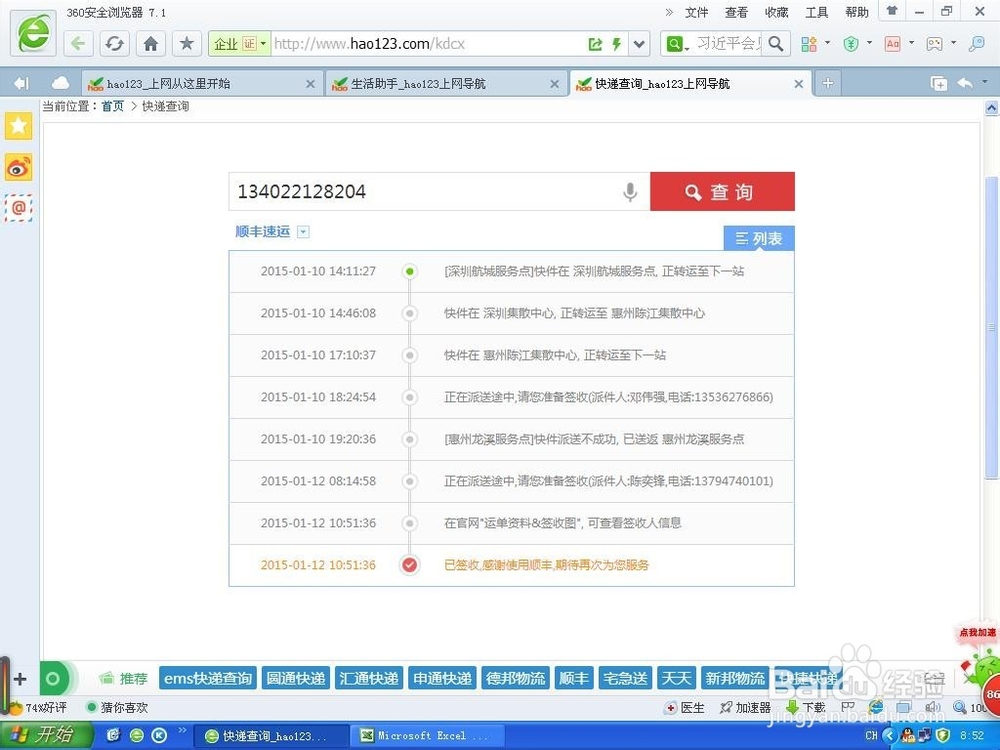Restore closed tab with the undo arrow icon
The width and height of the screenshot is (1000, 750).
965,84
